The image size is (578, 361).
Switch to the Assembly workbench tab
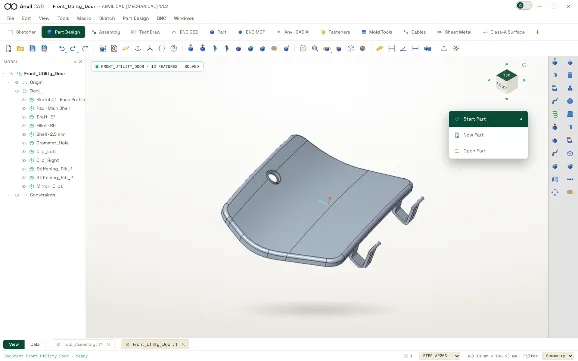(x=106, y=32)
